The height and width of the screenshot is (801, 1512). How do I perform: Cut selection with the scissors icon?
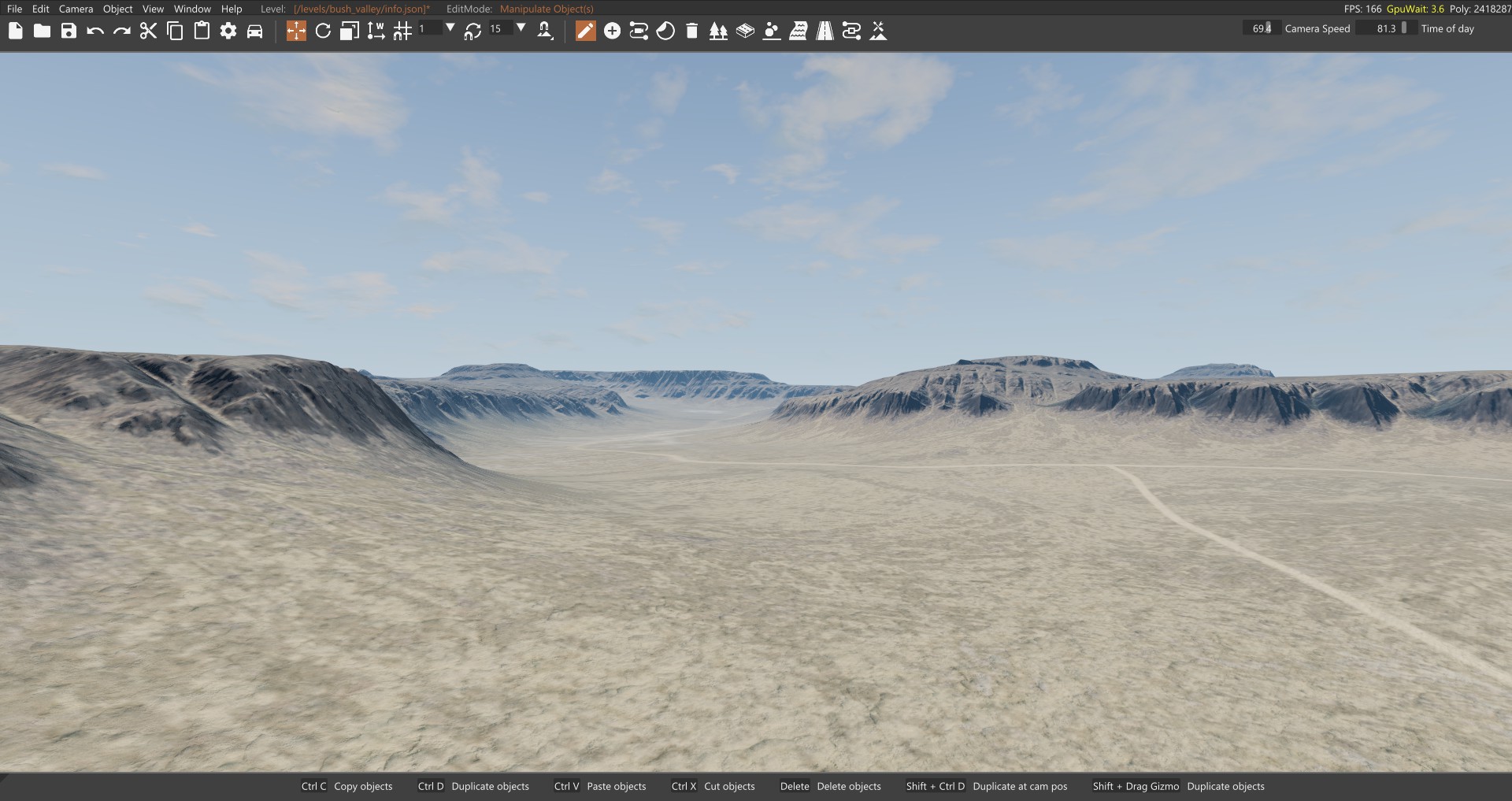point(148,31)
